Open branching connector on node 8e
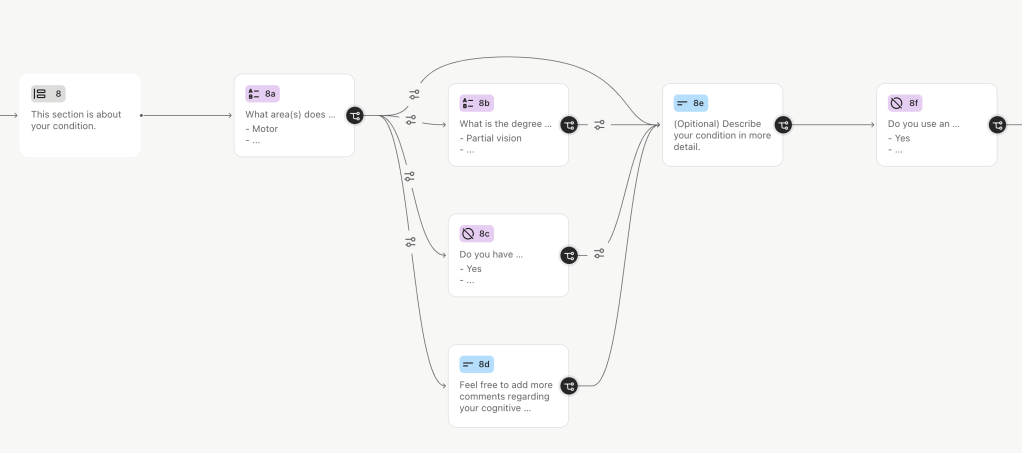 coord(783,125)
